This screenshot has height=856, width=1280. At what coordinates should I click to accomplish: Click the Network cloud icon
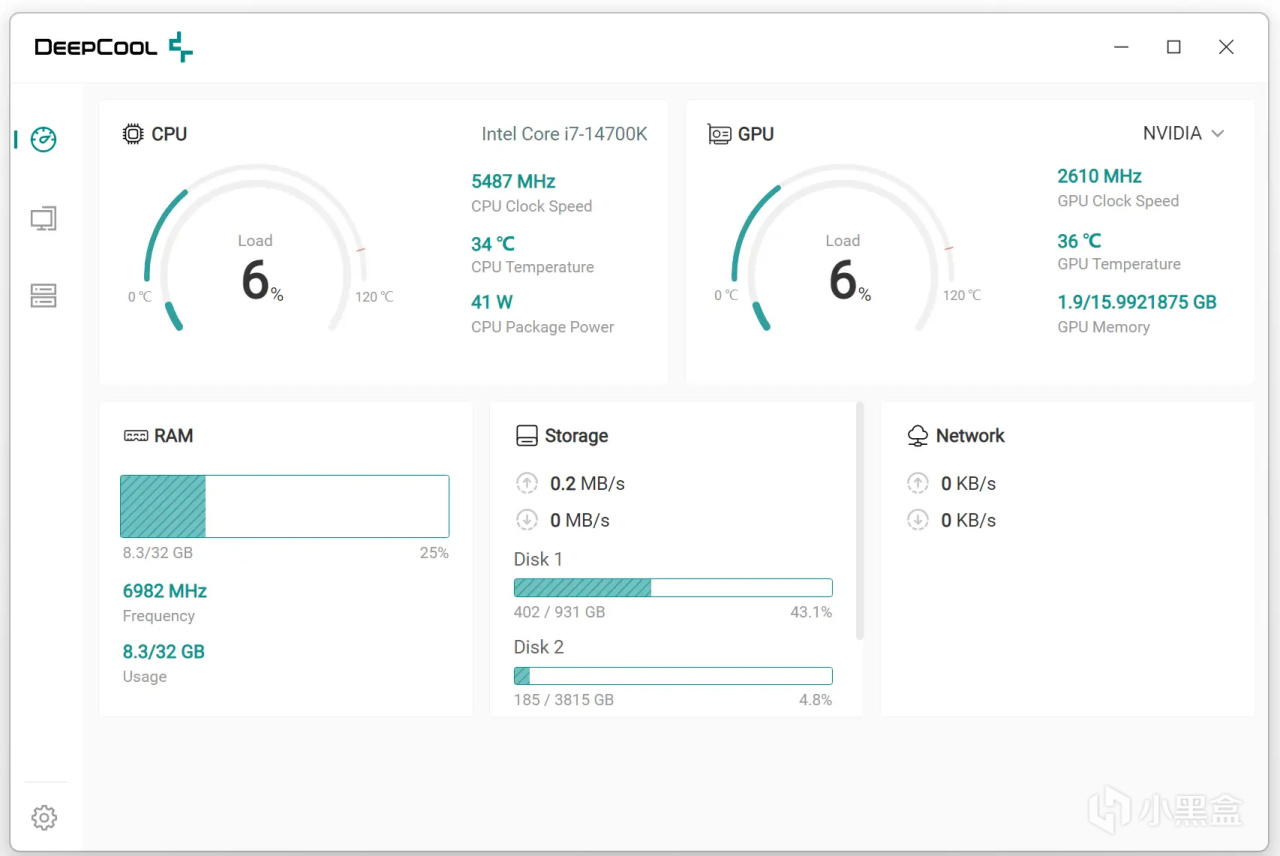(918, 436)
